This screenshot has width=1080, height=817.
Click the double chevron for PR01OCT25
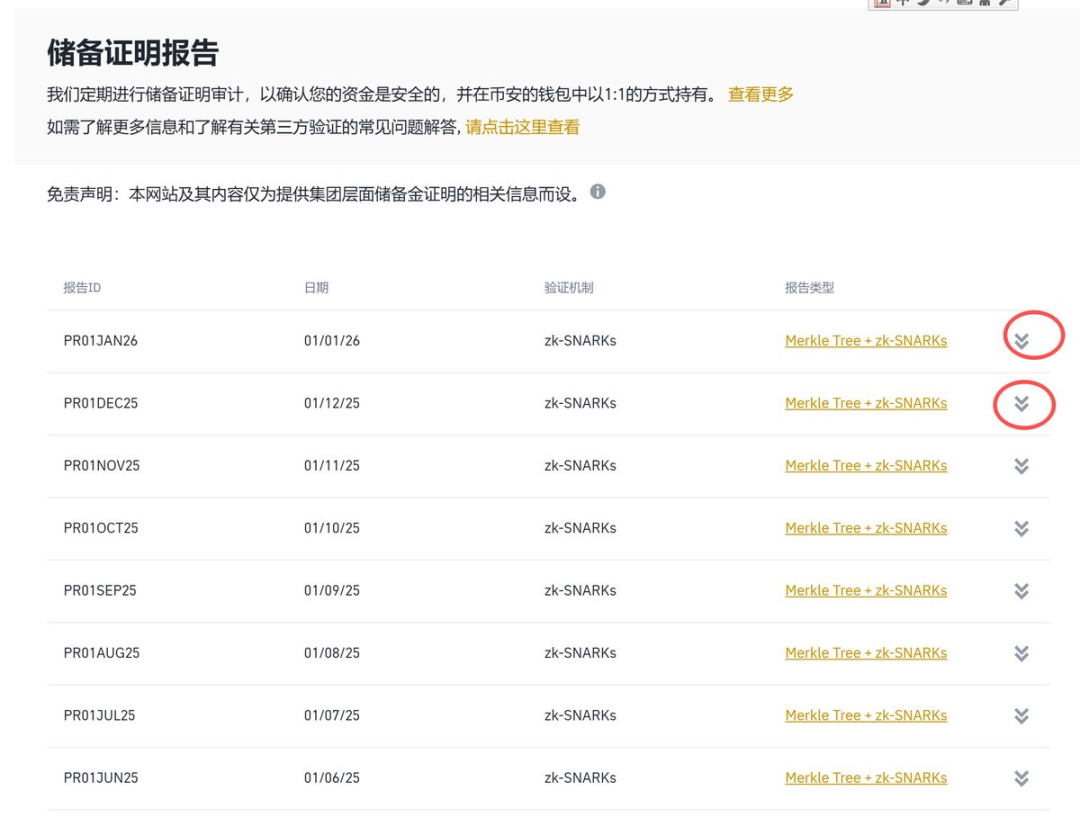(x=1021, y=528)
